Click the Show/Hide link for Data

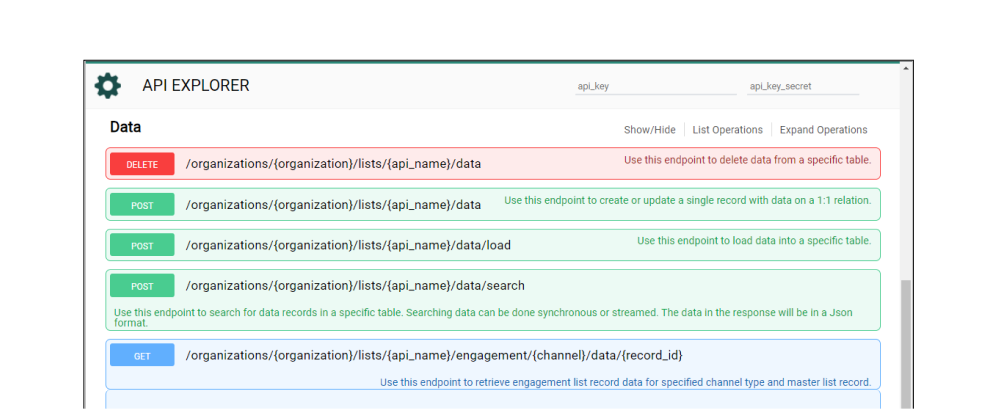coord(649,130)
